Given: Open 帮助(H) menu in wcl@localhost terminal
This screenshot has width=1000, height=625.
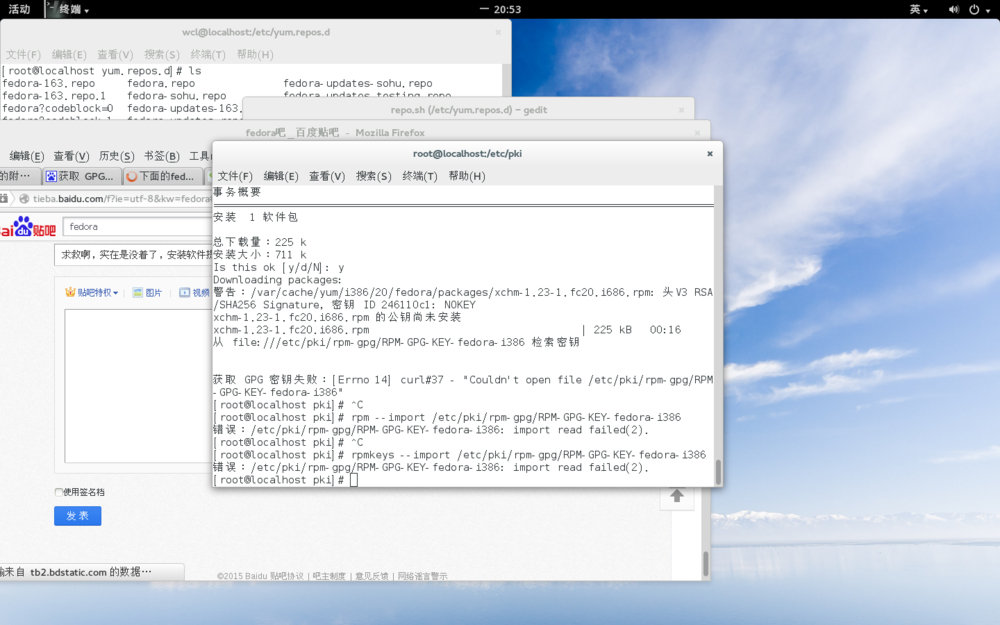Looking at the screenshot, I should (254, 54).
